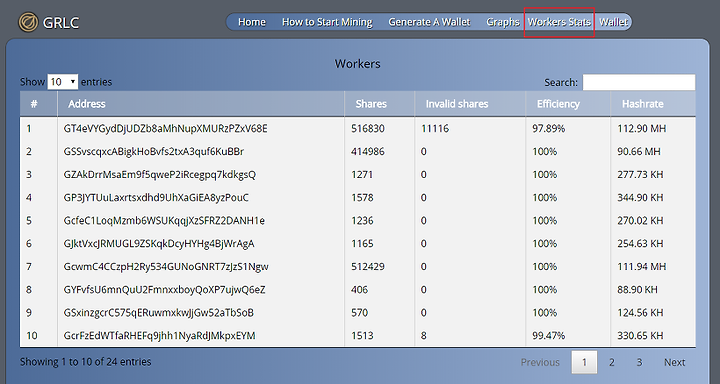720x384 pixels.
Task: Select address GZAkDrrMsaEm9f5qweP2iRcegpq7kdkgsQ
Action: [160, 175]
